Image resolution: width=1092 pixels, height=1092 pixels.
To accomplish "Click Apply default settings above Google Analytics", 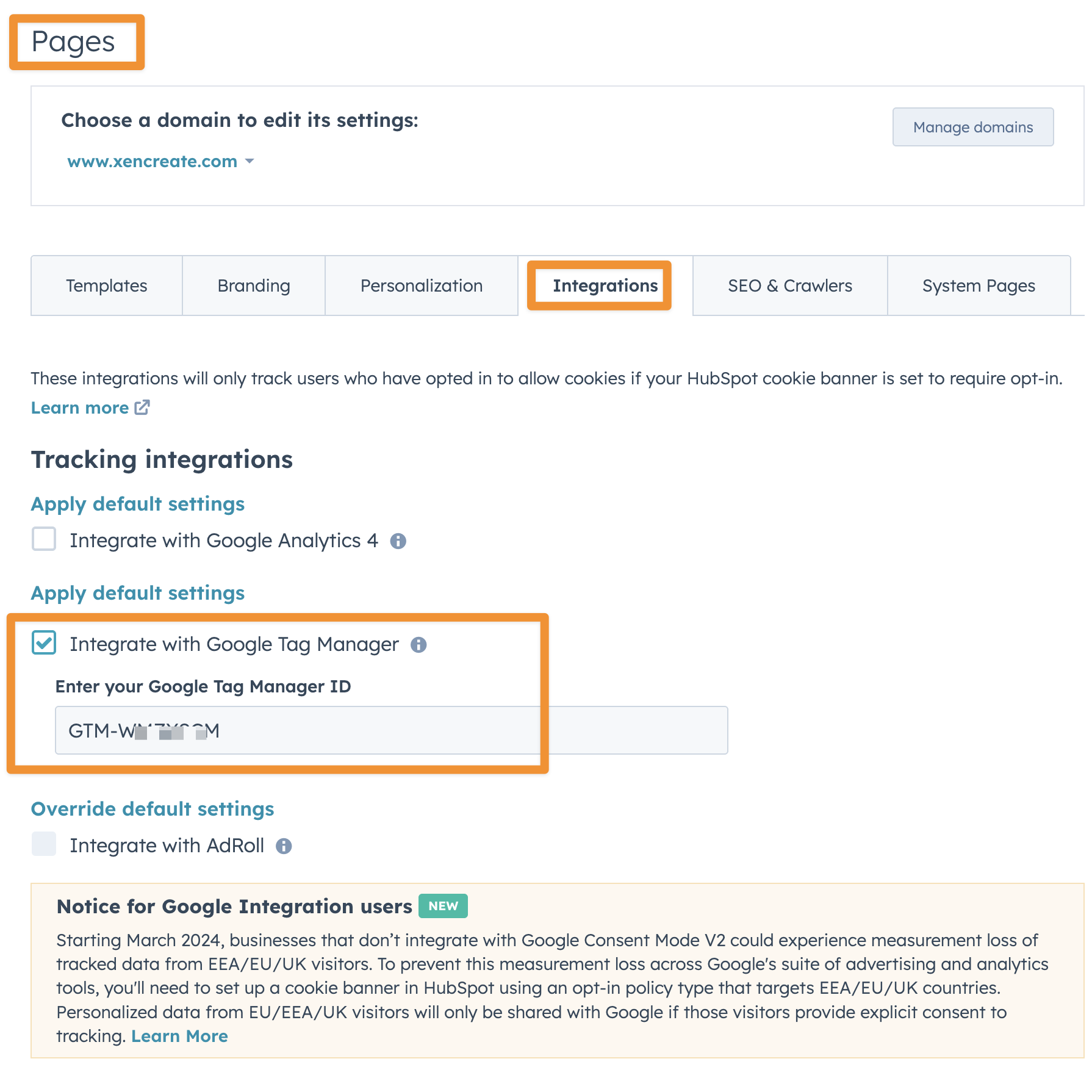I will (x=138, y=504).
